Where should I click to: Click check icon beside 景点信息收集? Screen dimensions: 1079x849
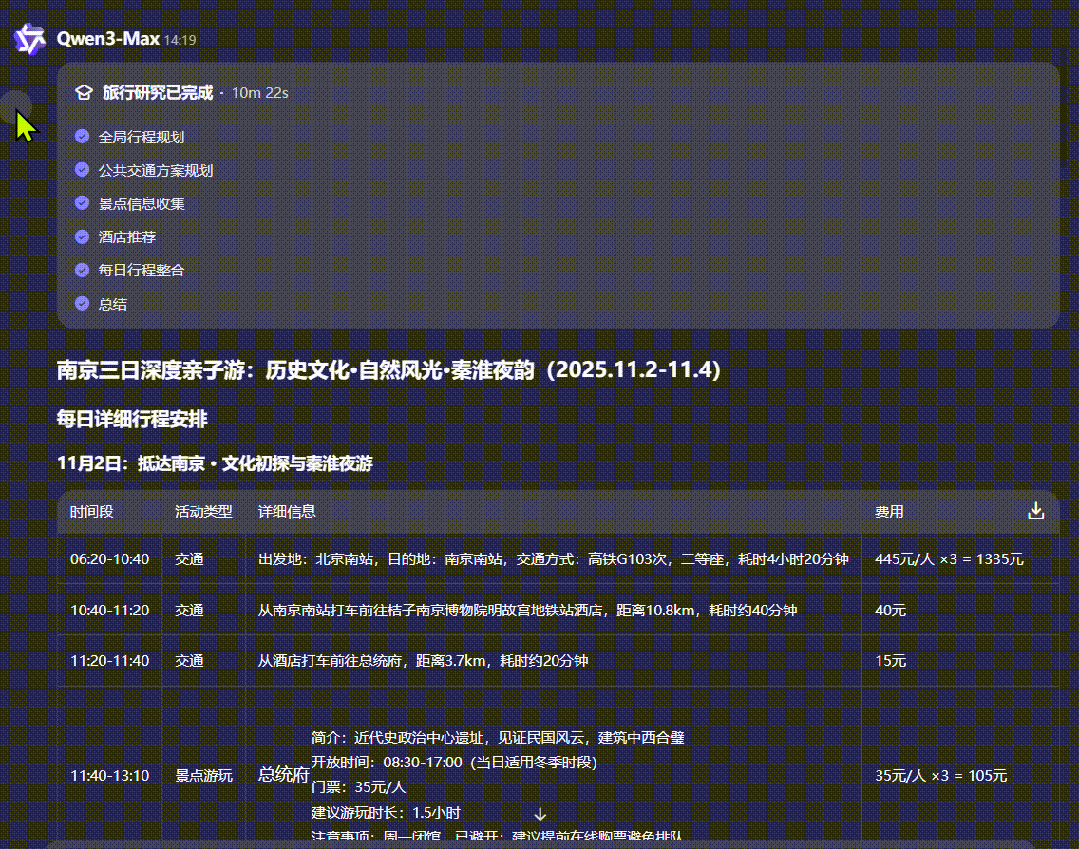[82, 203]
